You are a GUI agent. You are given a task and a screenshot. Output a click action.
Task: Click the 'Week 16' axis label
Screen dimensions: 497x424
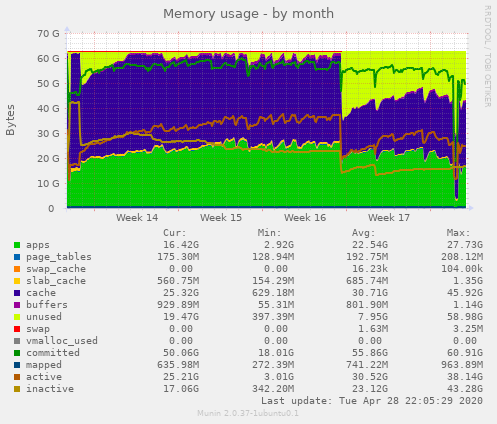tap(305, 218)
